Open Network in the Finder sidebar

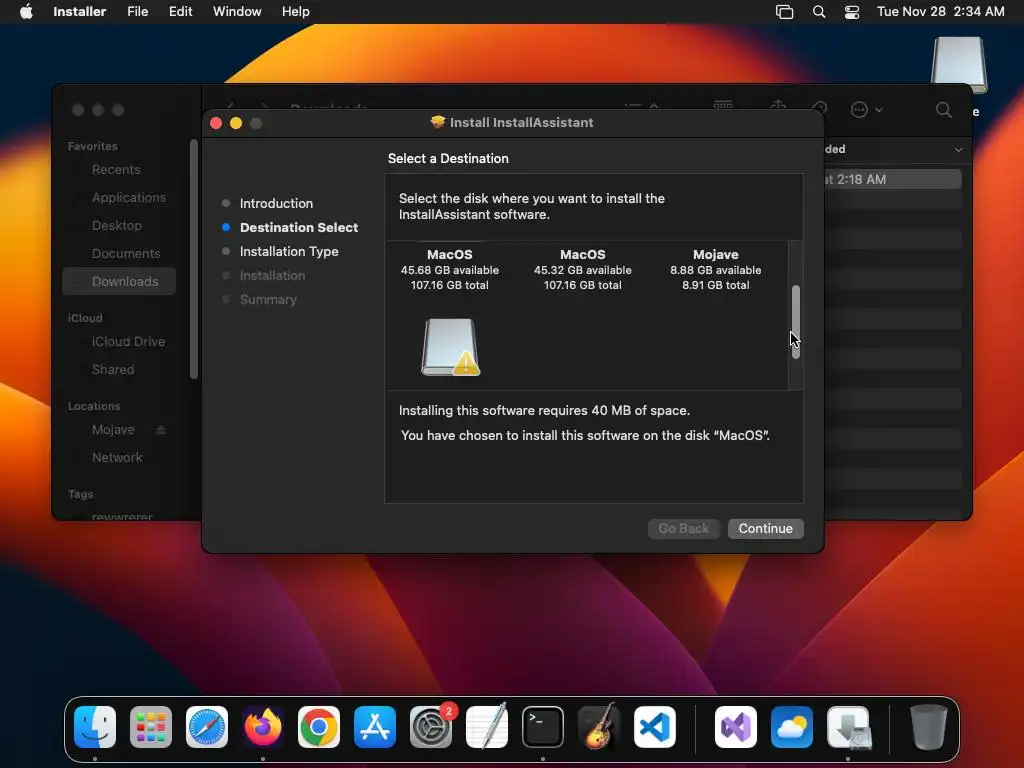pyautogui.click(x=117, y=458)
